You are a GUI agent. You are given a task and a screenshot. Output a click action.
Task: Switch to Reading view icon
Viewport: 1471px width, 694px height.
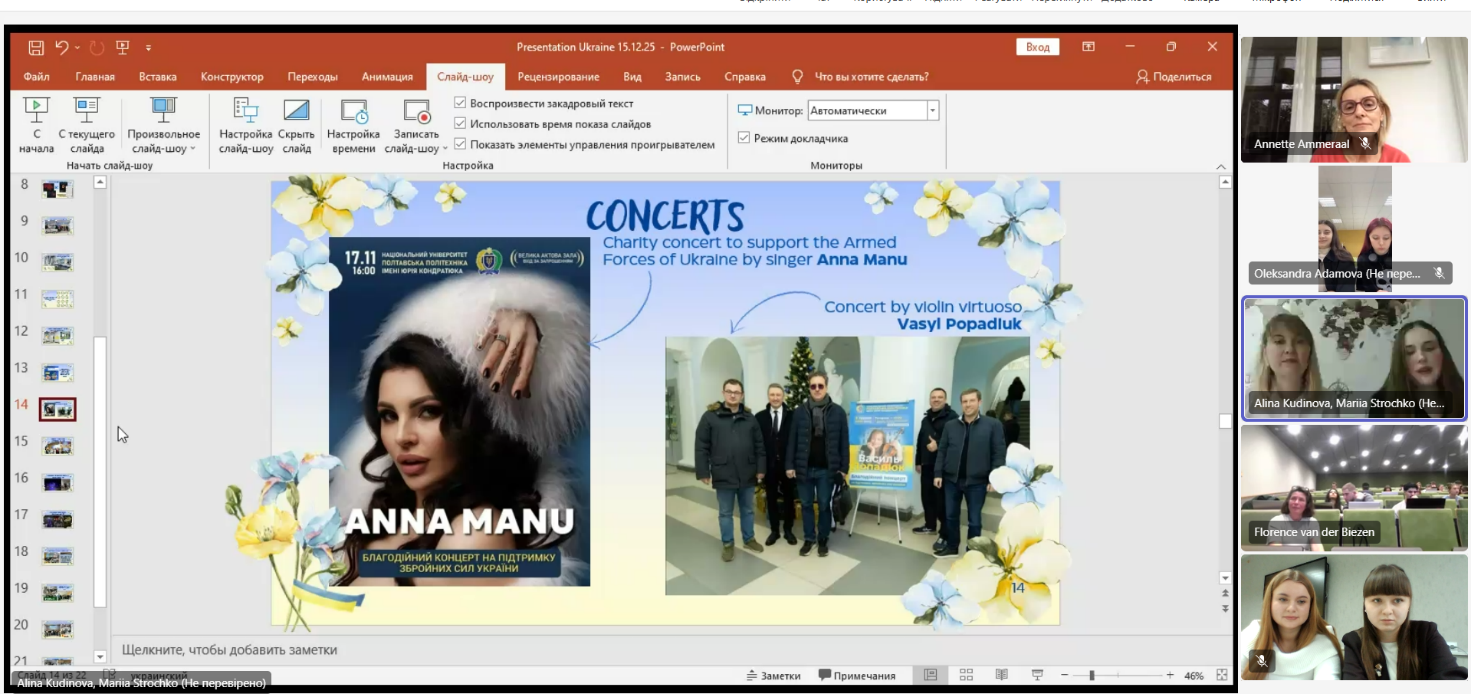pyautogui.click(x=1001, y=675)
